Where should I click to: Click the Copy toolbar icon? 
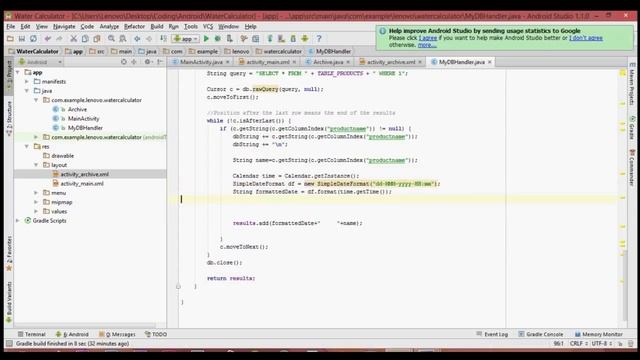pos(85,39)
